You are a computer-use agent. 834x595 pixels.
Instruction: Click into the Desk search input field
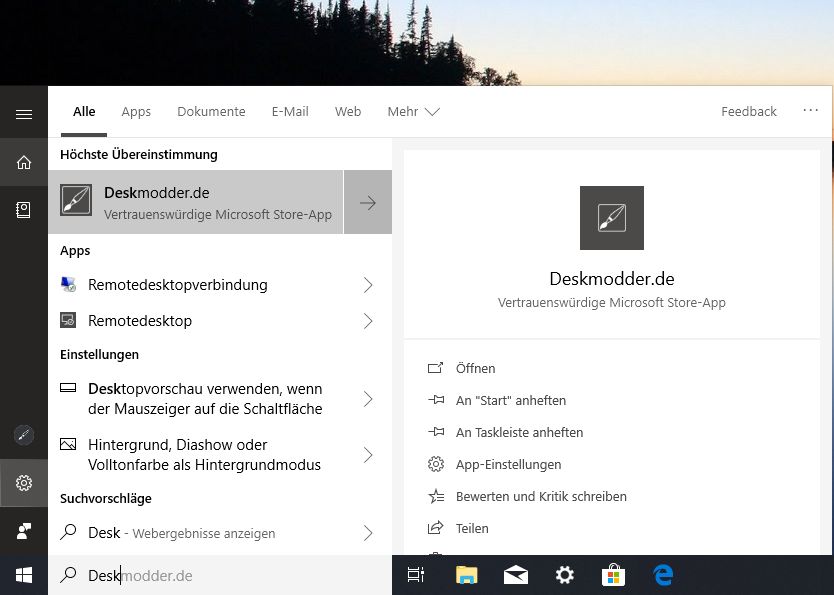(220, 575)
